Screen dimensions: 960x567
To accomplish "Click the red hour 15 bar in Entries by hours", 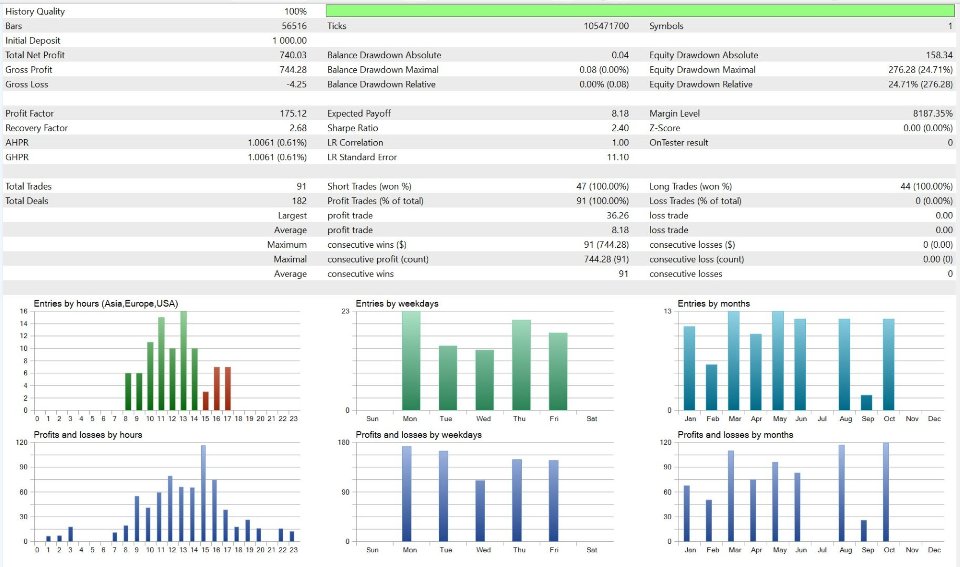I will click(206, 401).
